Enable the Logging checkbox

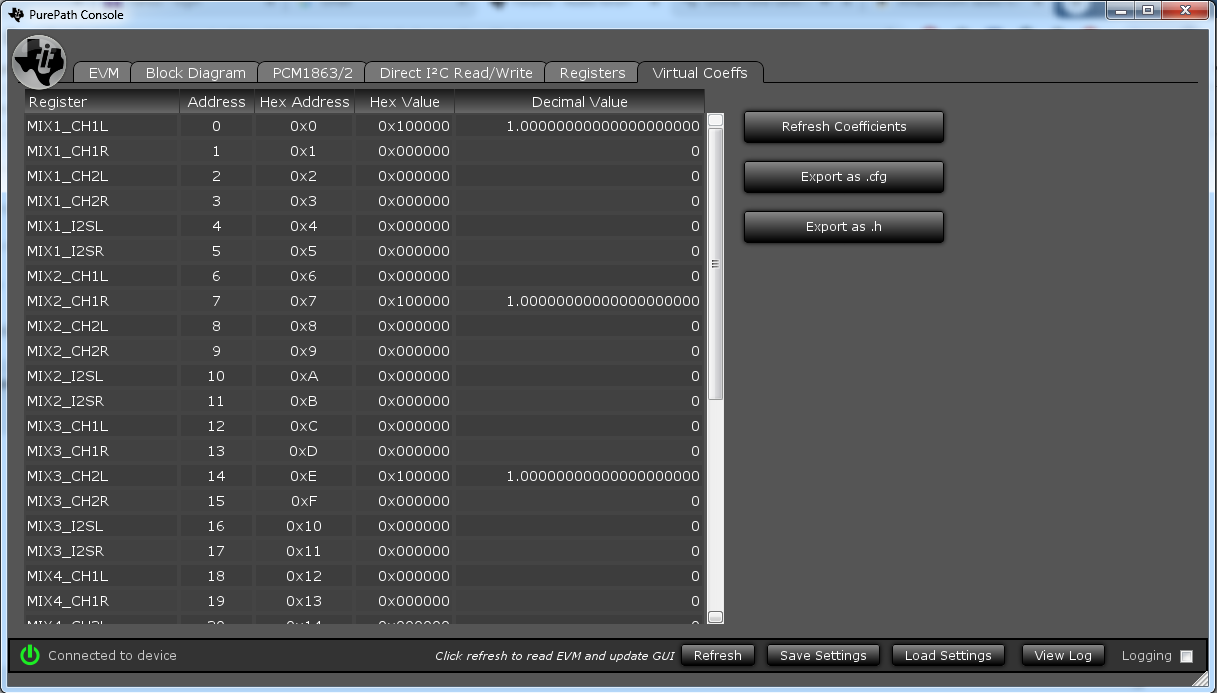(1186, 656)
